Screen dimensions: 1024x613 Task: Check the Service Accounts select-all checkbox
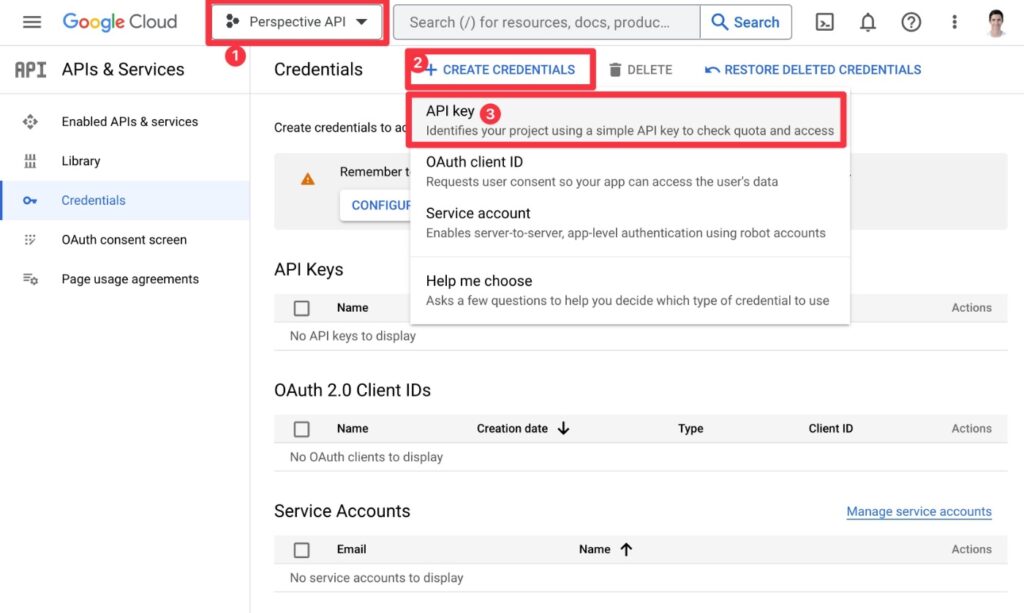pyautogui.click(x=301, y=550)
